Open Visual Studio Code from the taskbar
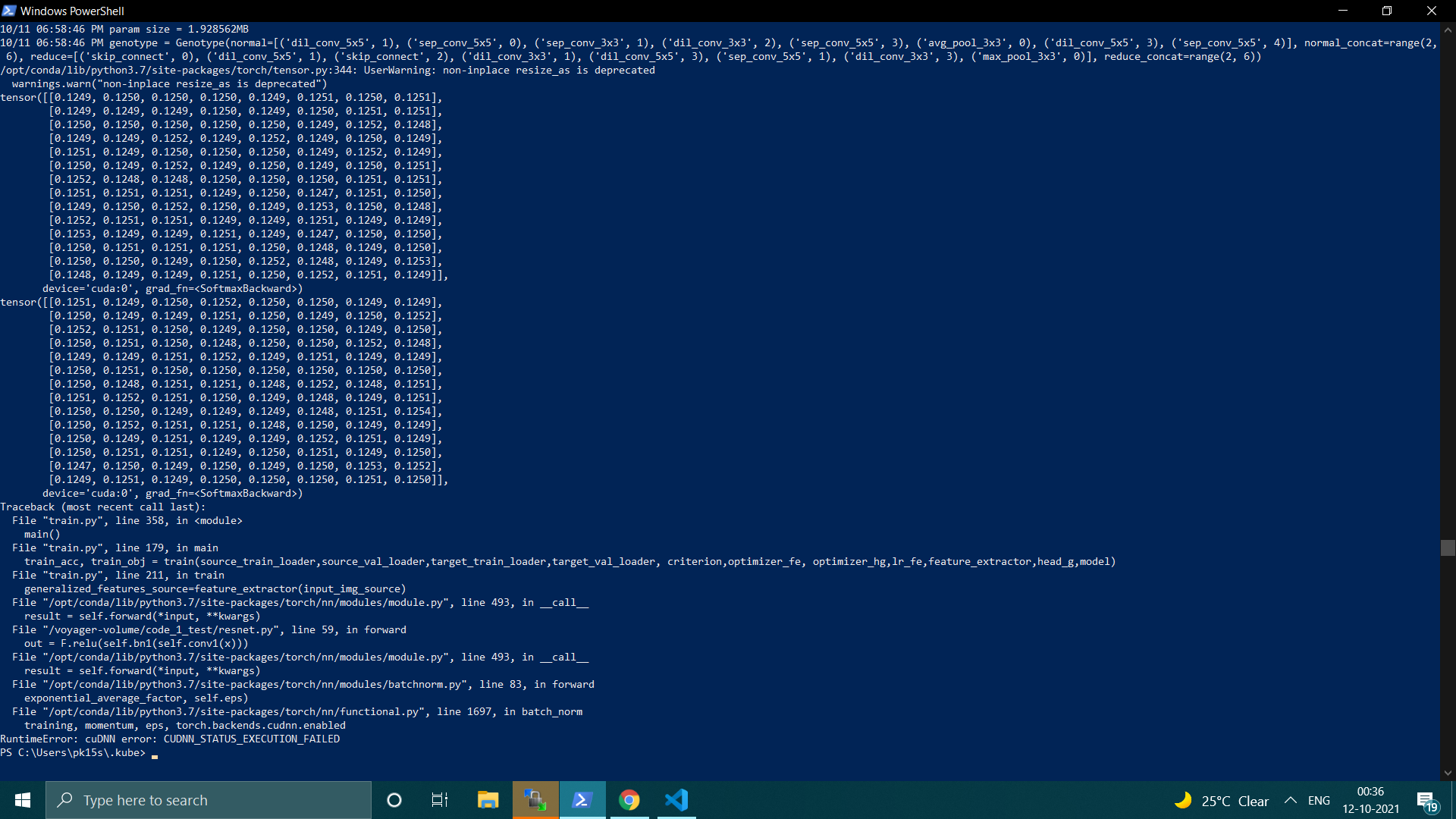Viewport: 1456px width, 819px height. [676, 800]
